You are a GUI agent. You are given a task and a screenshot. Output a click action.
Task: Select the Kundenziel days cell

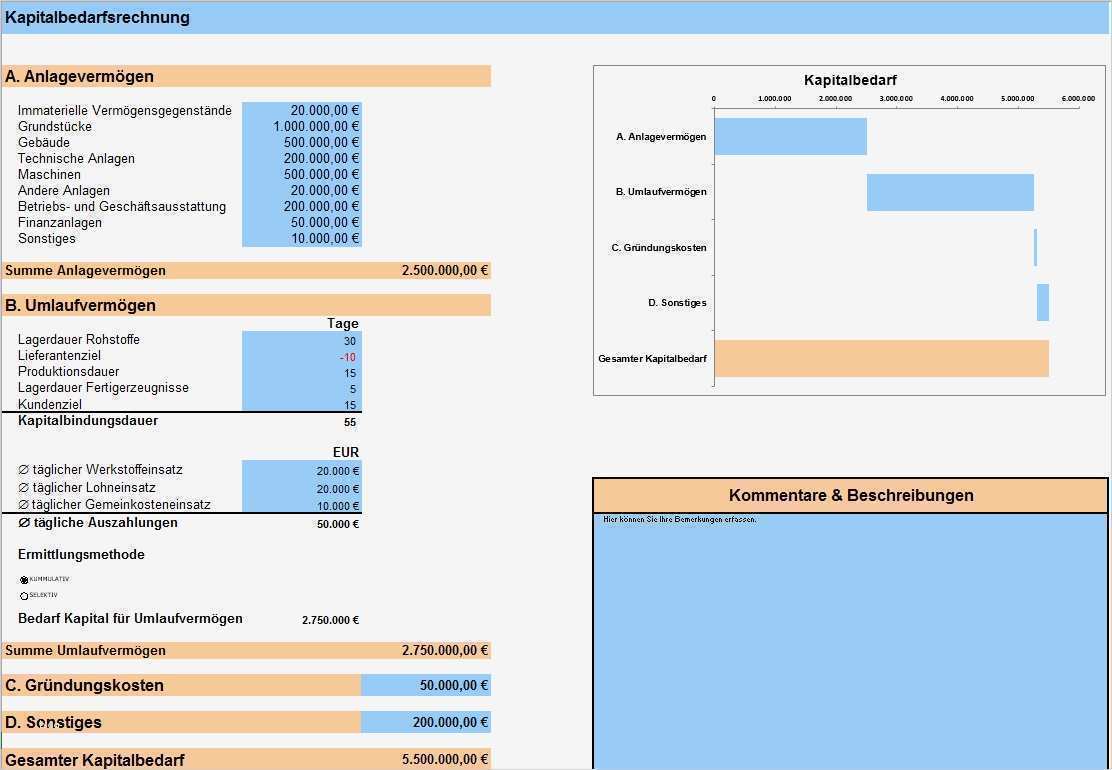[x=300, y=405]
